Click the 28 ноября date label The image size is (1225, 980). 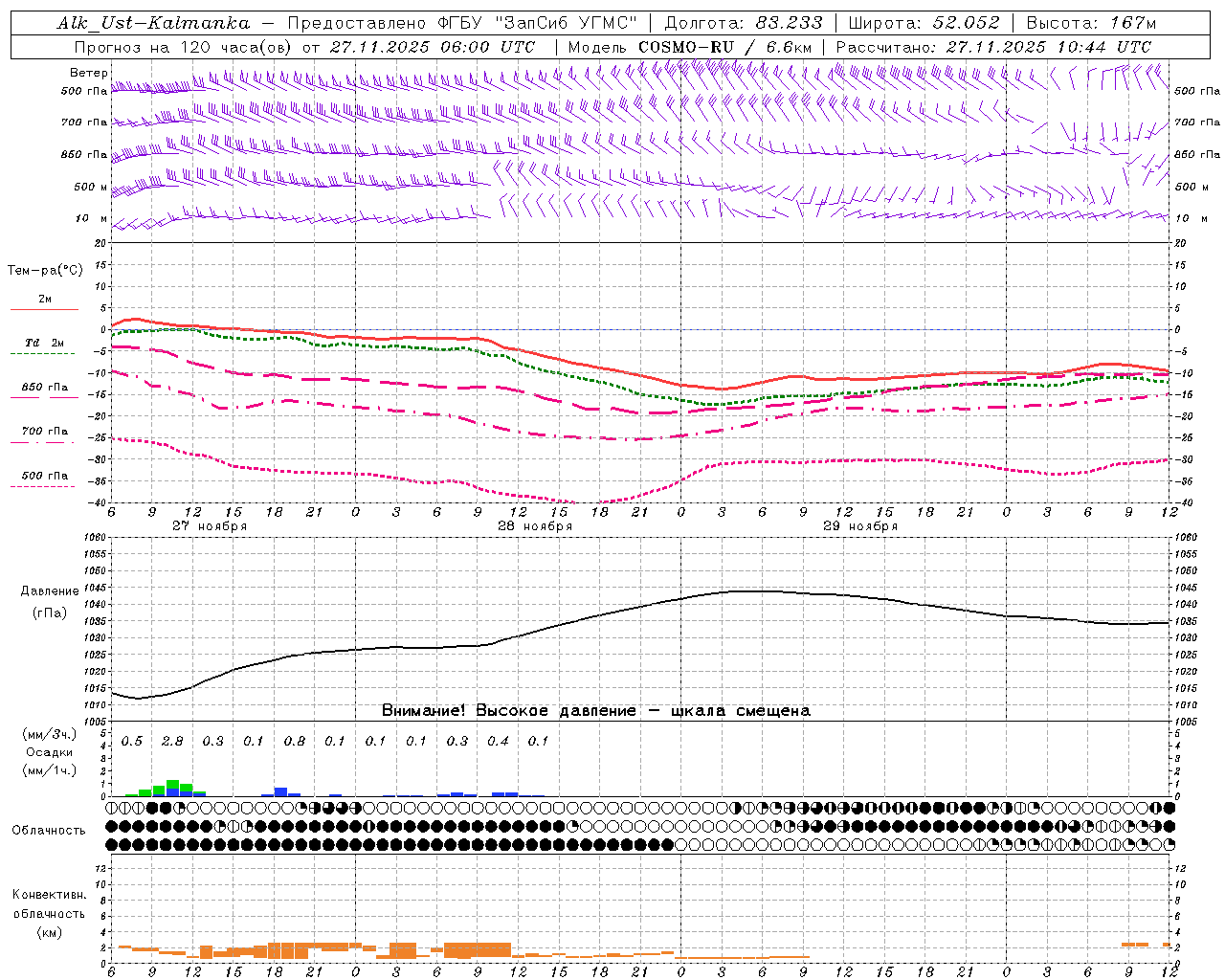(535, 526)
